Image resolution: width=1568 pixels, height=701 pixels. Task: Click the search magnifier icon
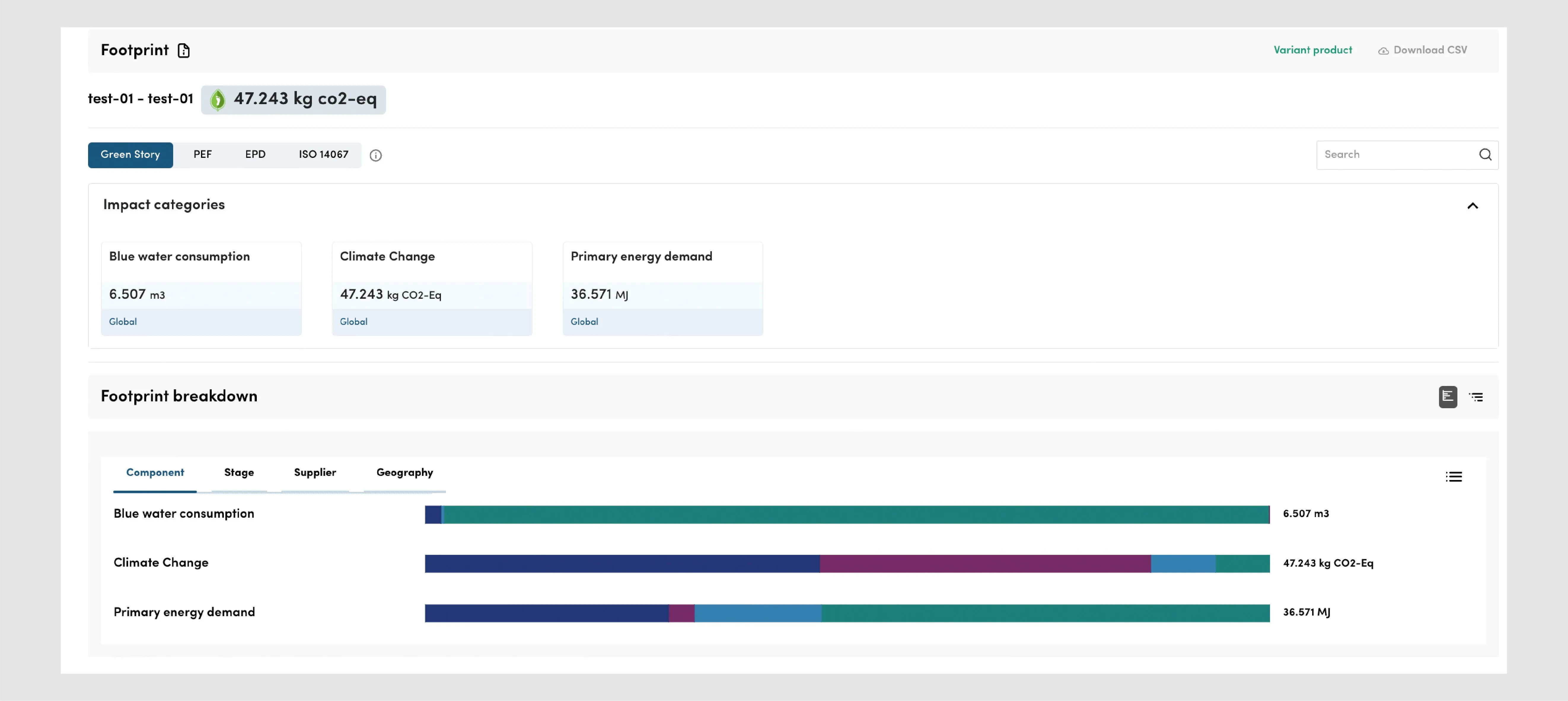click(1484, 154)
